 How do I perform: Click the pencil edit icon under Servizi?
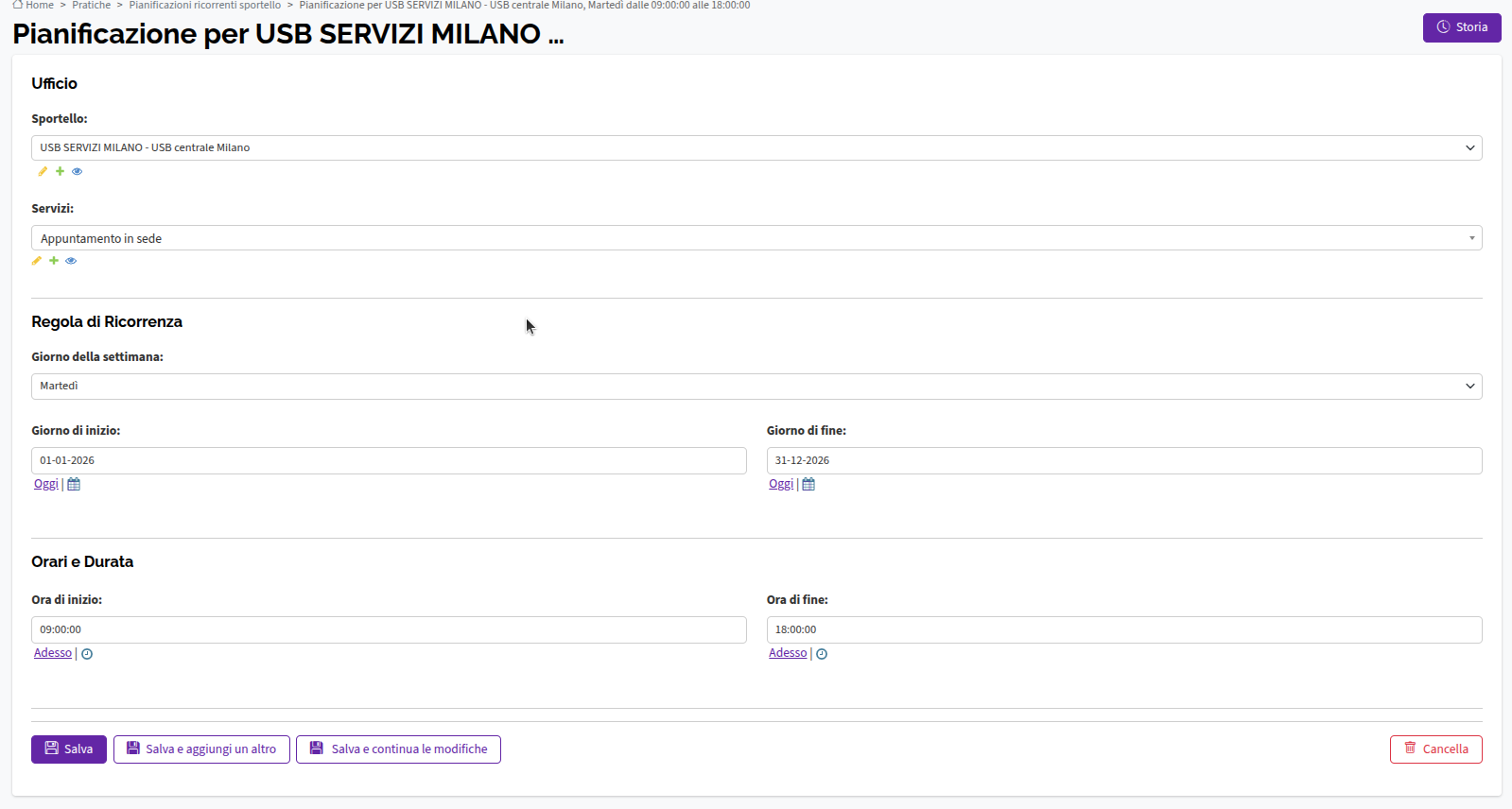[37, 261]
